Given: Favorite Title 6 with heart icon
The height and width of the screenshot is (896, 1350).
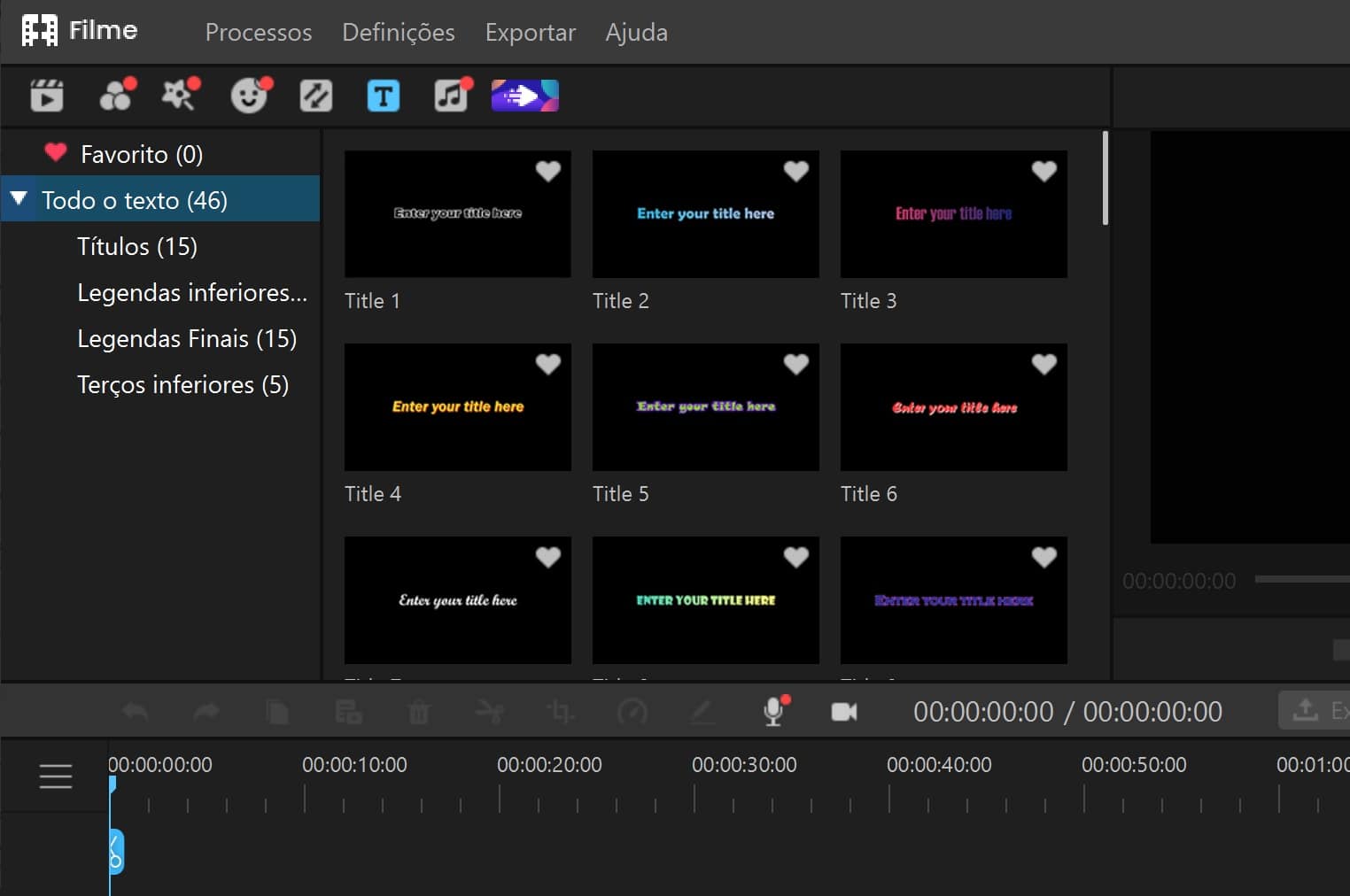Looking at the screenshot, I should 1044,364.
